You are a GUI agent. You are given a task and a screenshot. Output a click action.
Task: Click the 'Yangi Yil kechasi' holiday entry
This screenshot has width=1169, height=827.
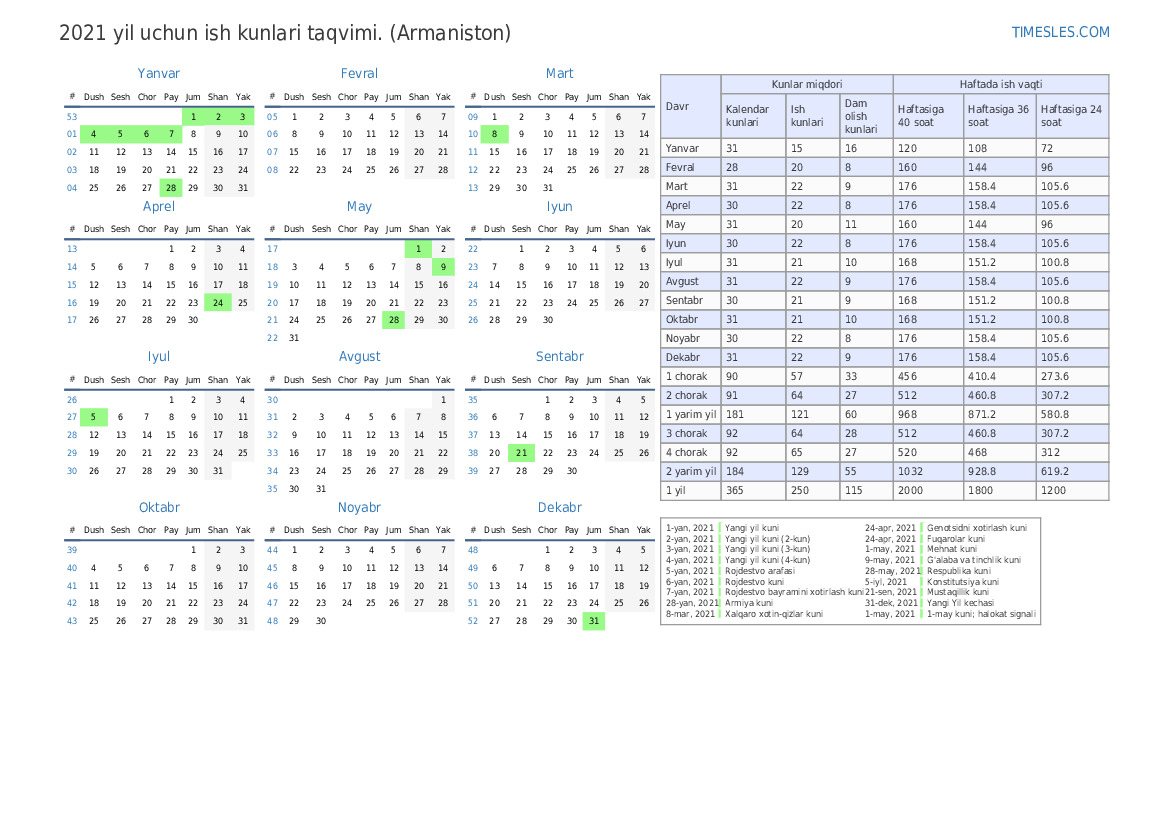[x=960, y=603]
